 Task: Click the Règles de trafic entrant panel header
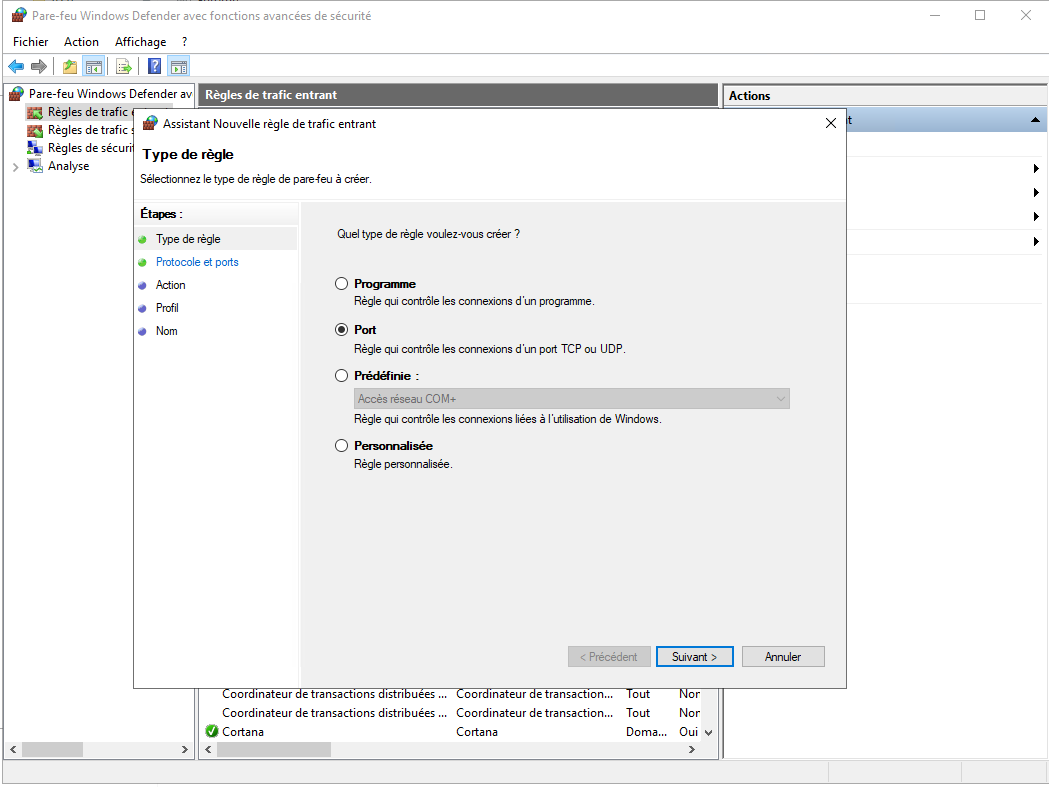[x=458, y=95]
